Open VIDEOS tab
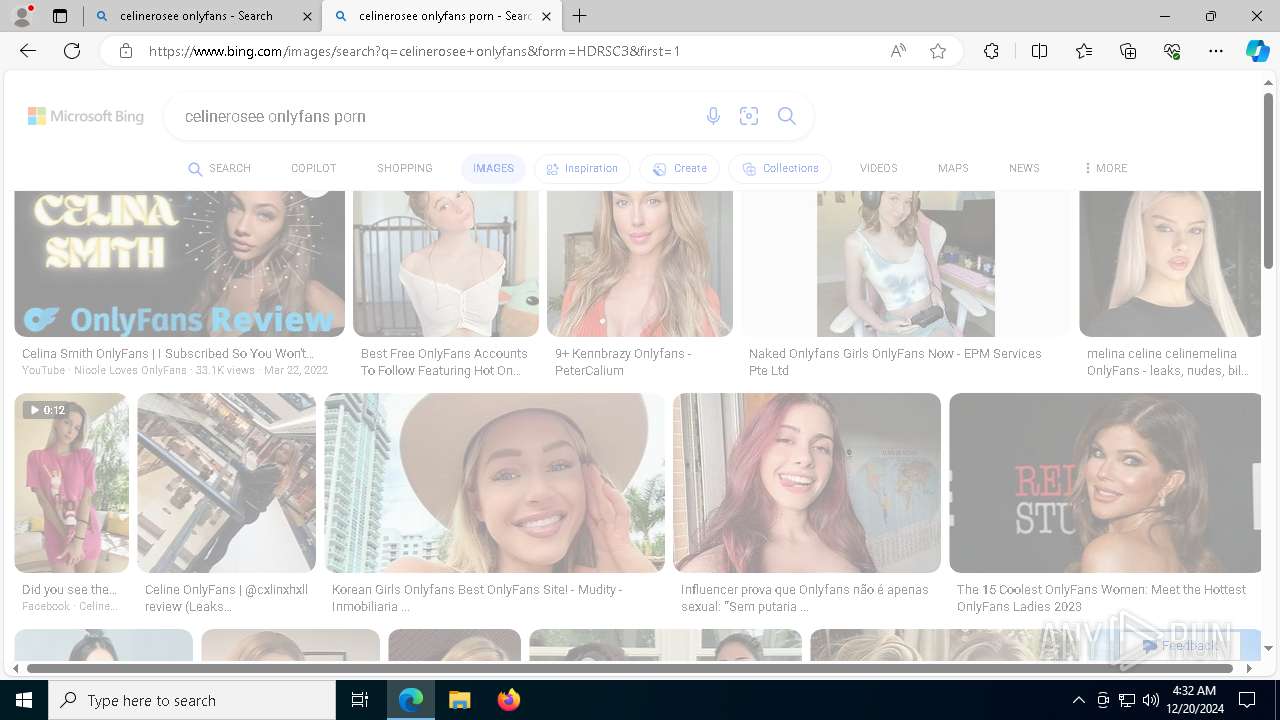The height and width of the screenshot is (720, 1280). pyautogui.click(x=878, y=168)
